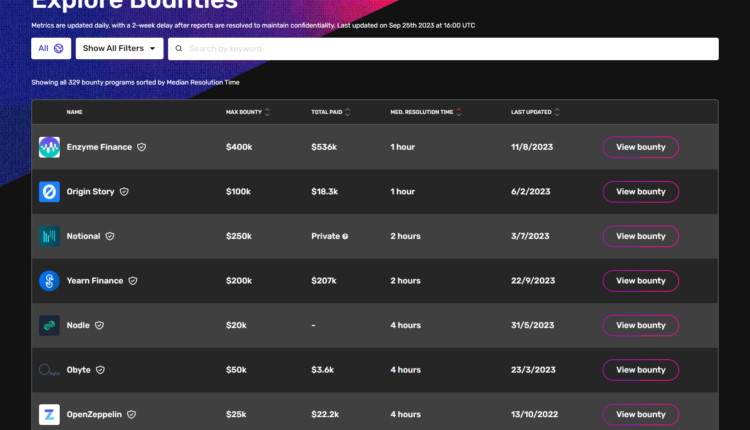Click the Notional logo icon
The height and width of the screenshot is (430, 750).
(x=49, y=236)
